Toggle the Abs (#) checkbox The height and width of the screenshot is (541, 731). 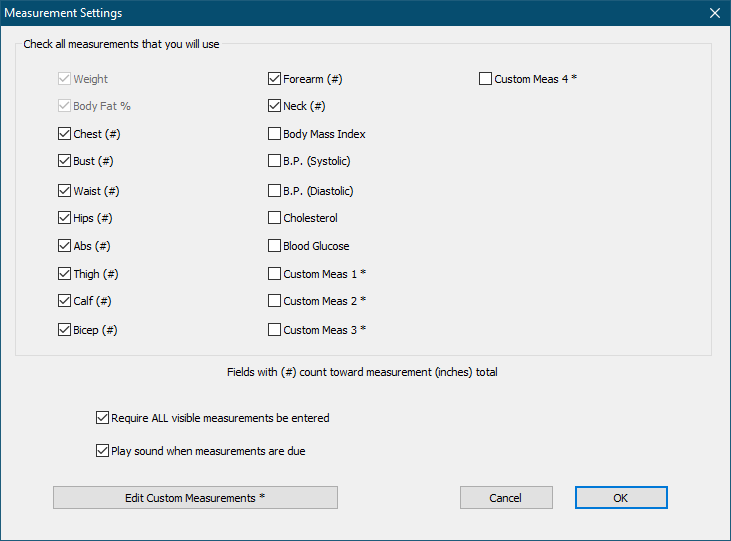click(x=65, y=246)
